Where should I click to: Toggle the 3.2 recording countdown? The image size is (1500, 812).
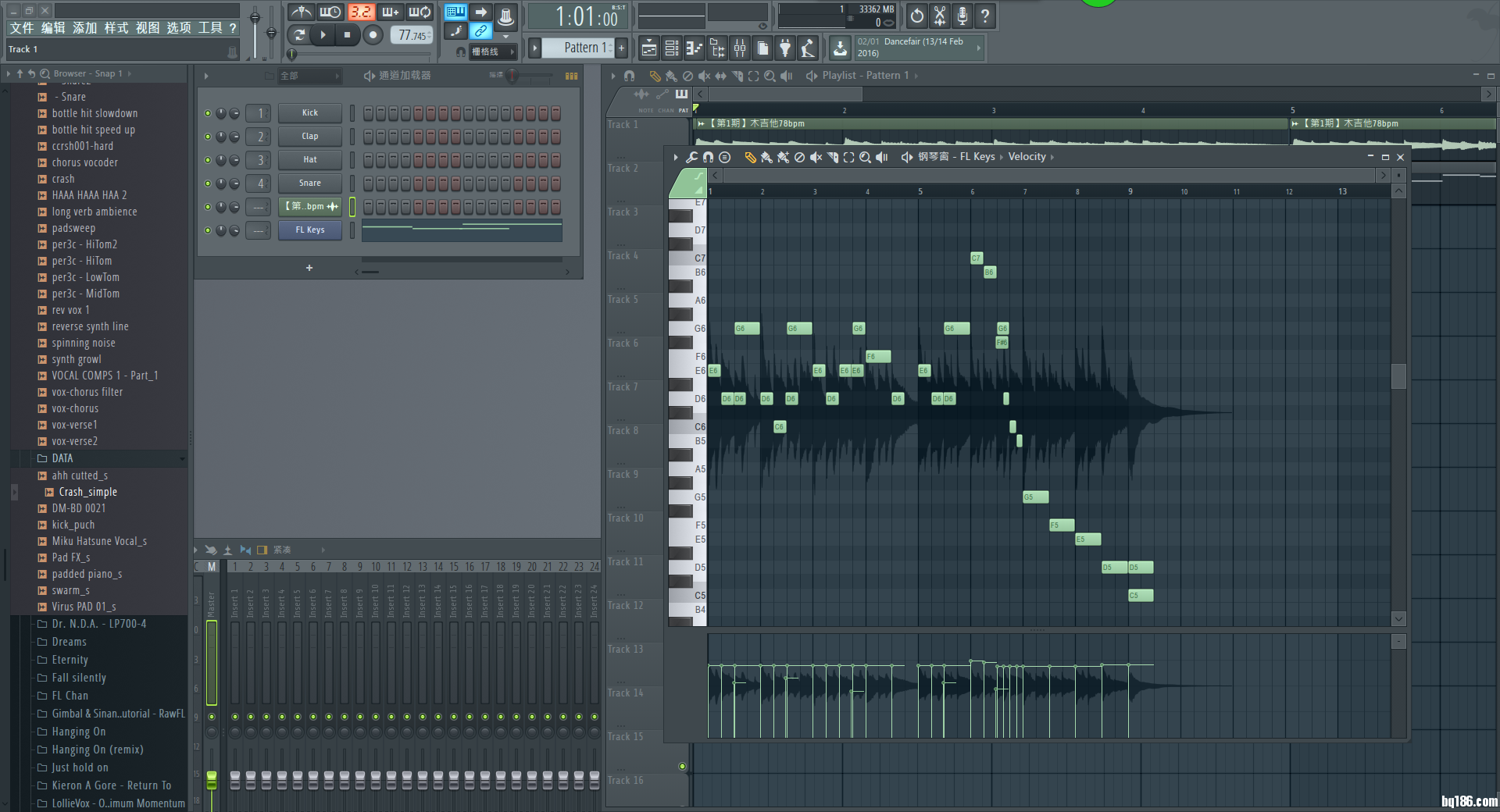(360, 12)
